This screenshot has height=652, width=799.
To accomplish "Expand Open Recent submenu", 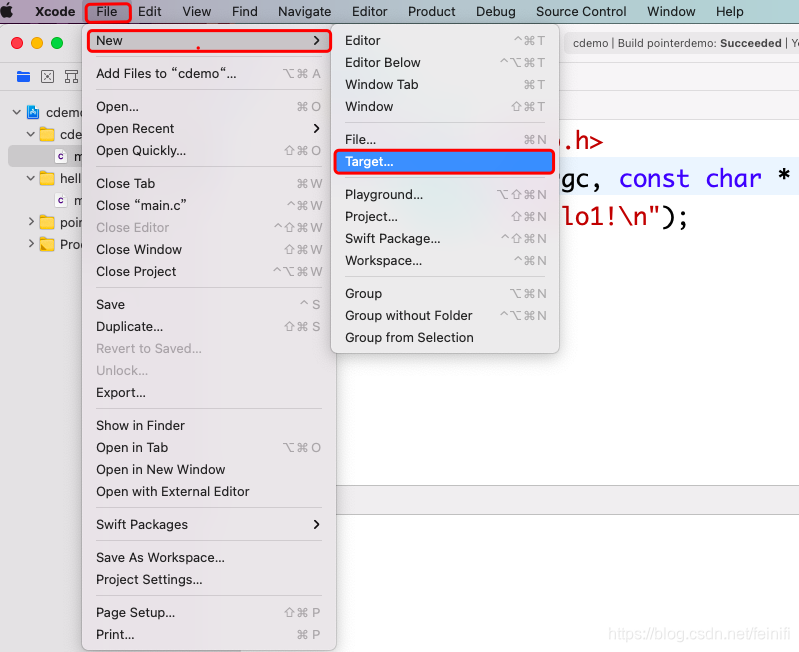I will click(x=209, y=128).
